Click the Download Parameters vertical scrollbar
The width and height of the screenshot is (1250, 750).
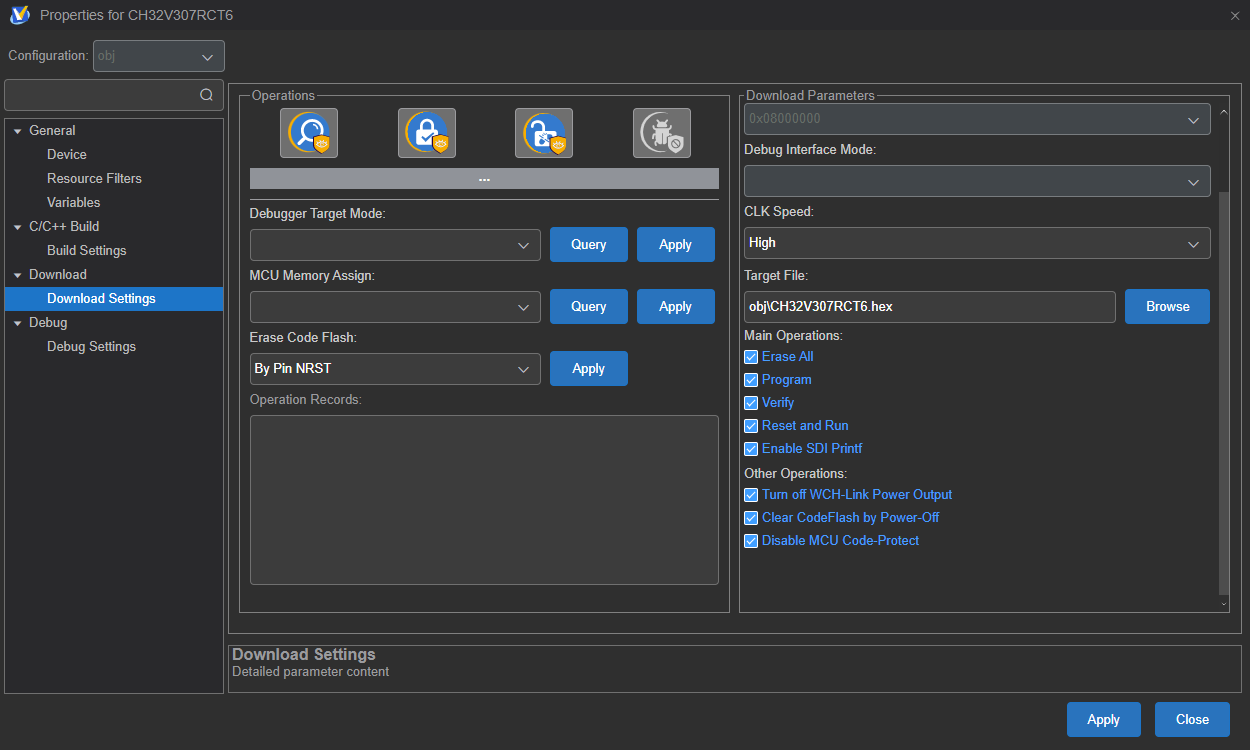coord(1225,392)
